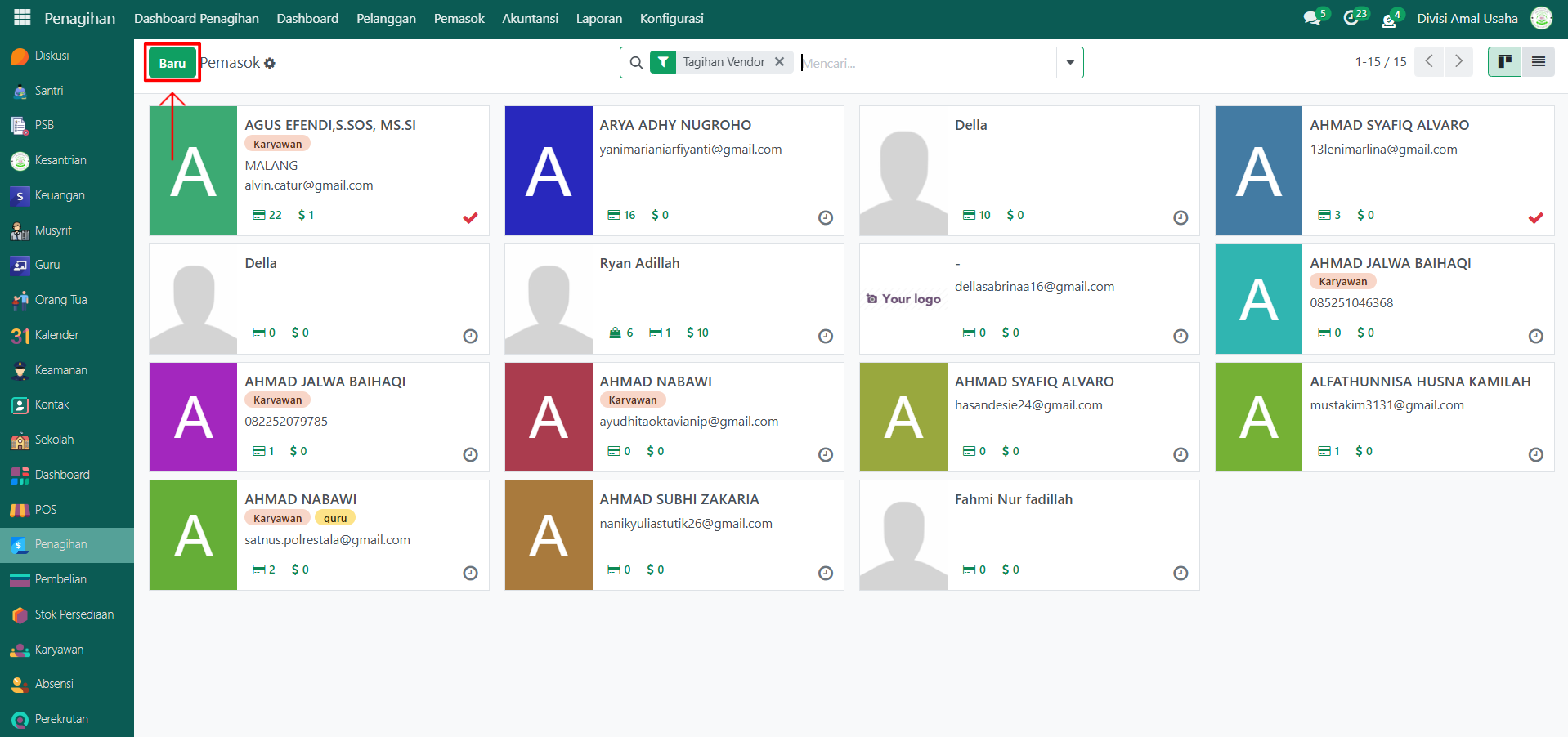Open the conversations chat bubble icon
Image resolution: width=1568 pixels, height=737 pixels.
point(1312,18)
